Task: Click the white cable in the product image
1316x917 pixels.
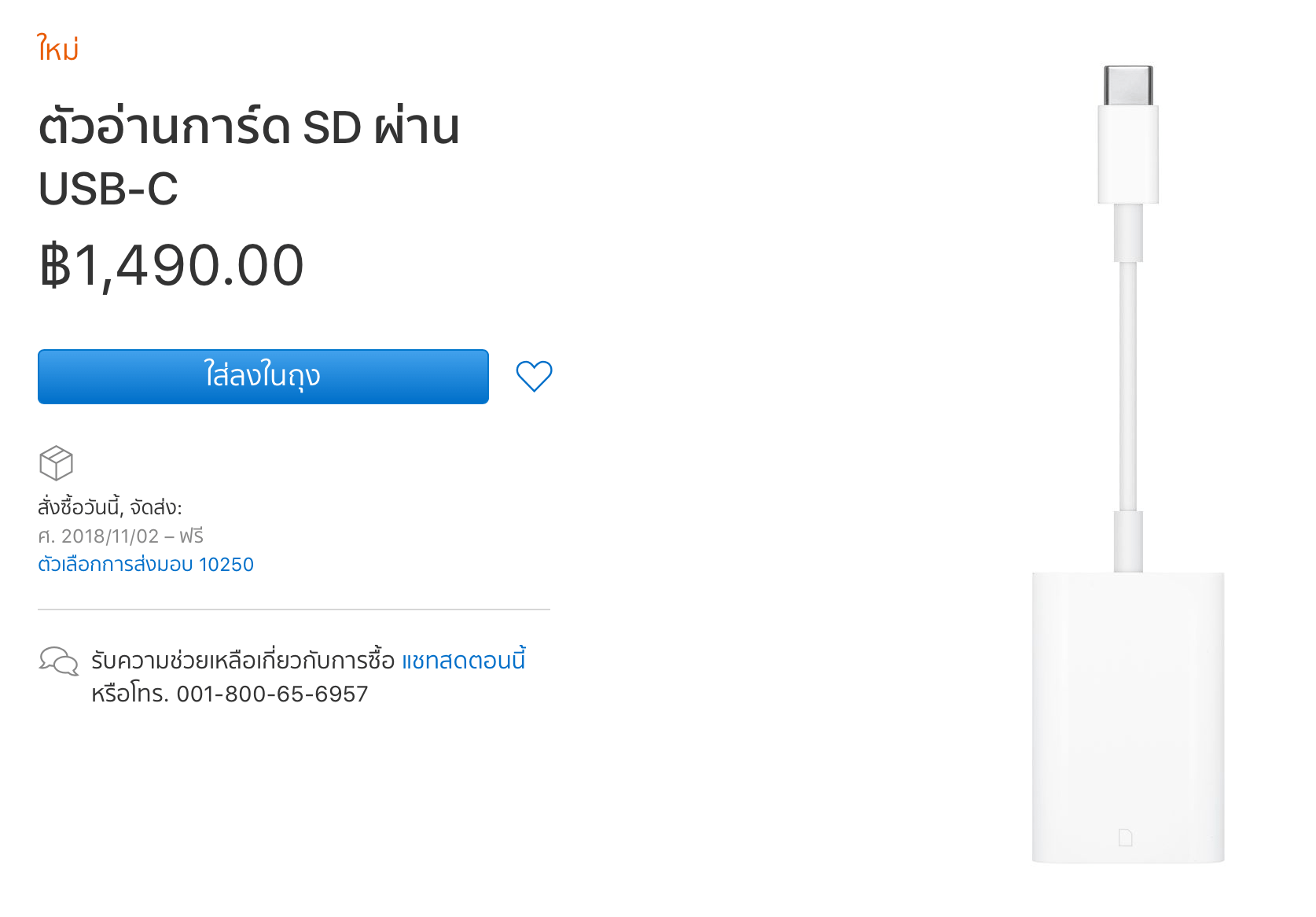Action: pyautogui.click(x=1128, y=385)
